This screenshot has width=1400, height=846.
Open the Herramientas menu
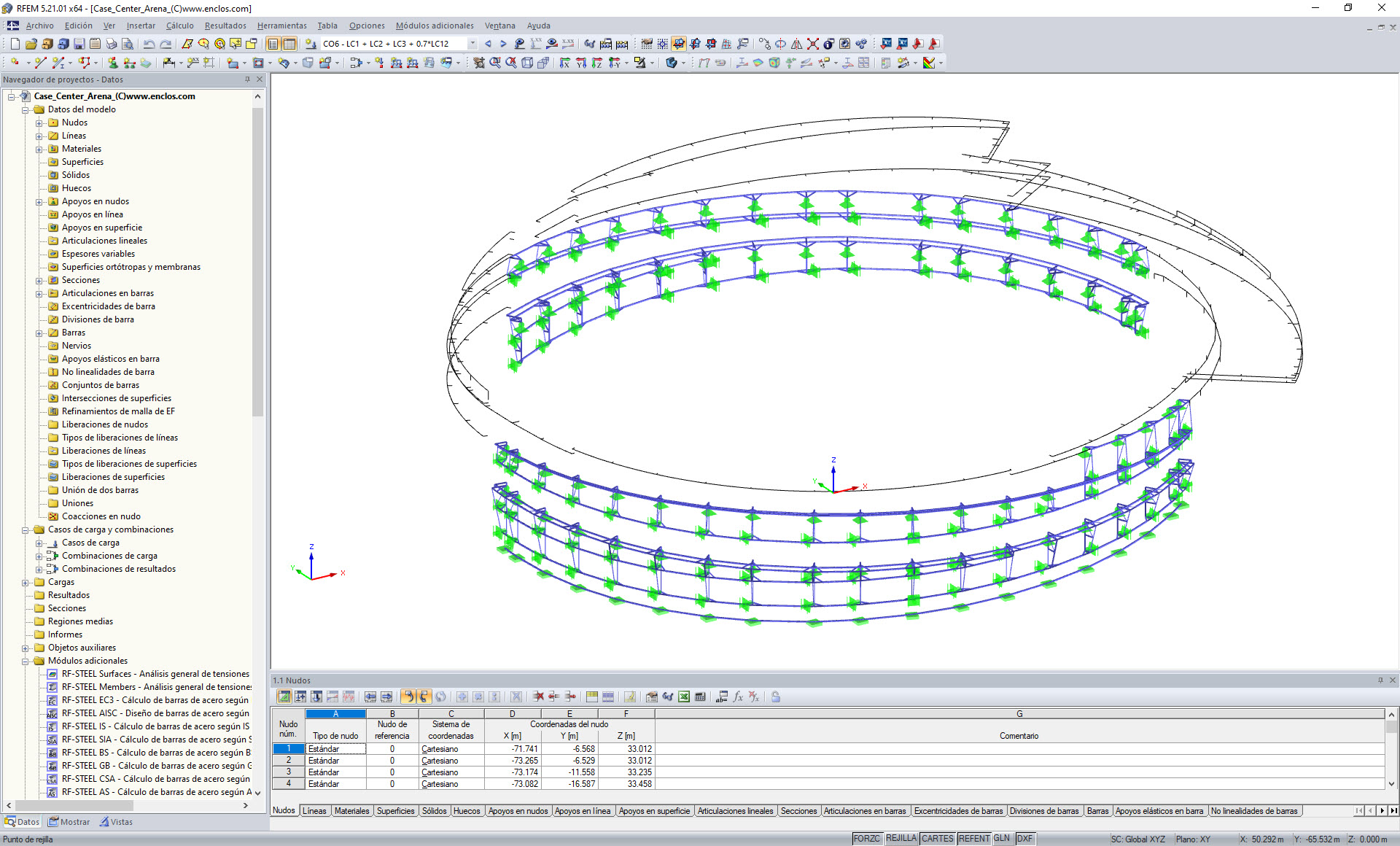tap(282, 26)
